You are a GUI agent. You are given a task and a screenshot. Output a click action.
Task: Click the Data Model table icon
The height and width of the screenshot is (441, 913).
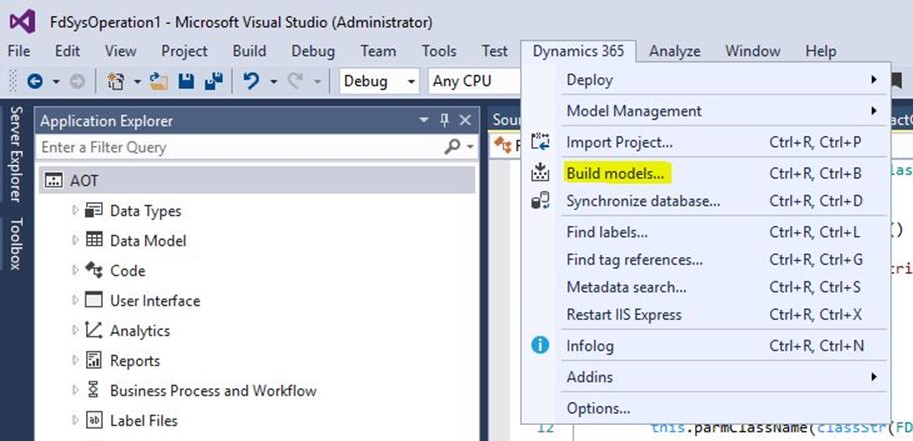click(93, 240)
